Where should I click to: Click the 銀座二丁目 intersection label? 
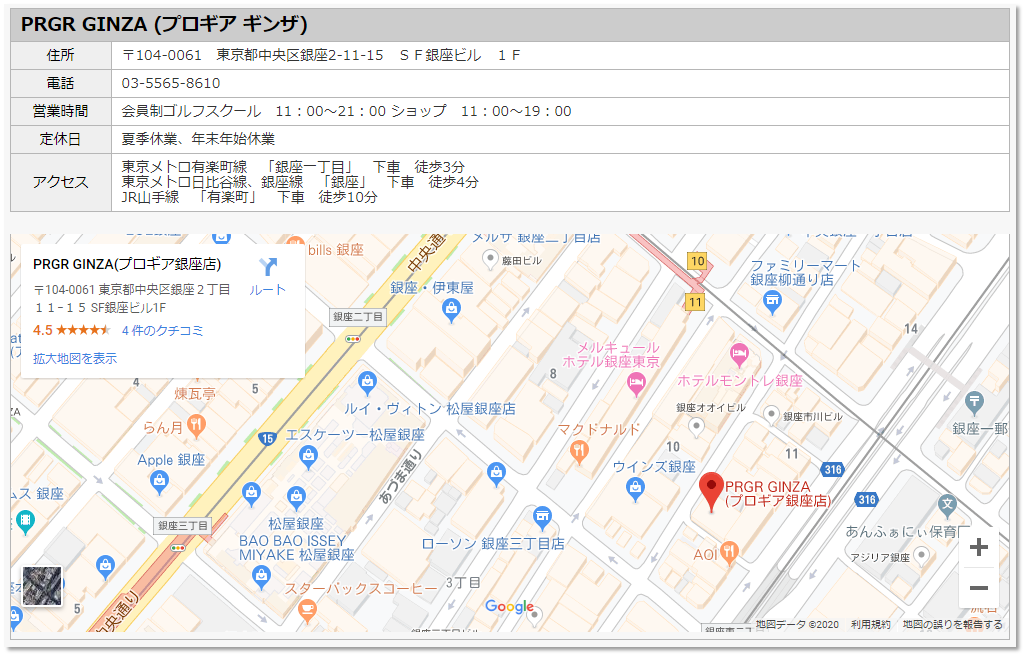(x=357, y=317)
